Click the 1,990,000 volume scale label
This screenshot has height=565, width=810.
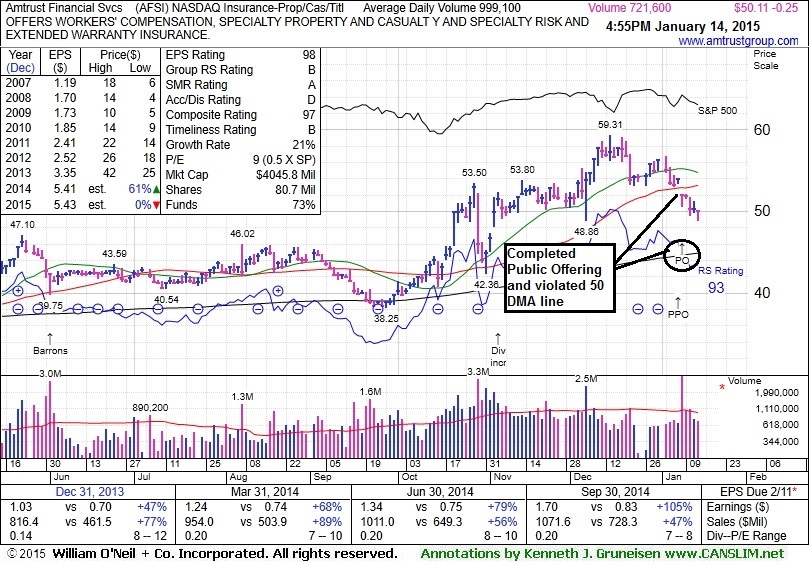pyautogui.click(x=776, y=393)
